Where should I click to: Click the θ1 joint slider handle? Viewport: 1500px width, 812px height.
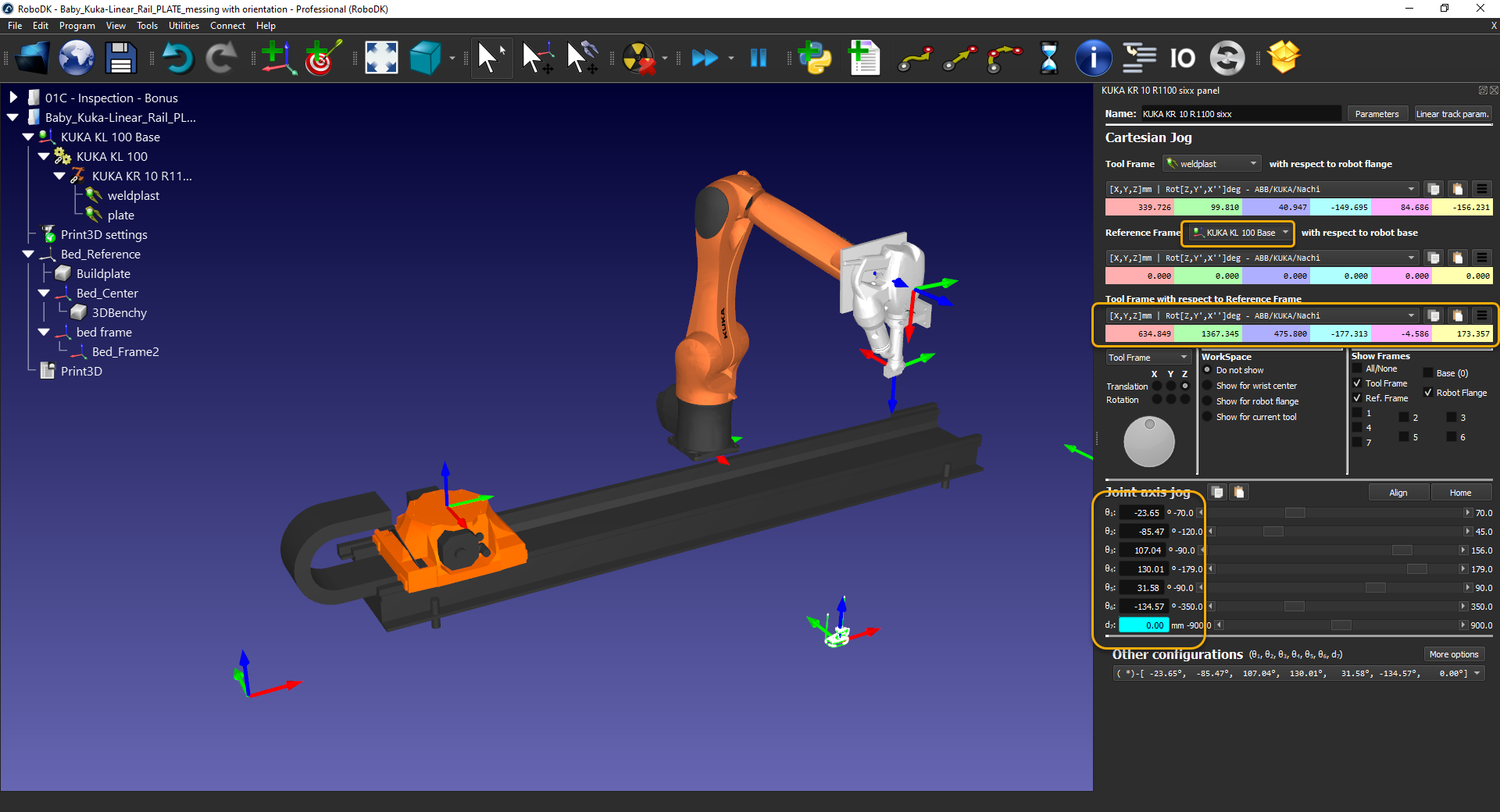pyautogui.click(x=1295, y=513)
